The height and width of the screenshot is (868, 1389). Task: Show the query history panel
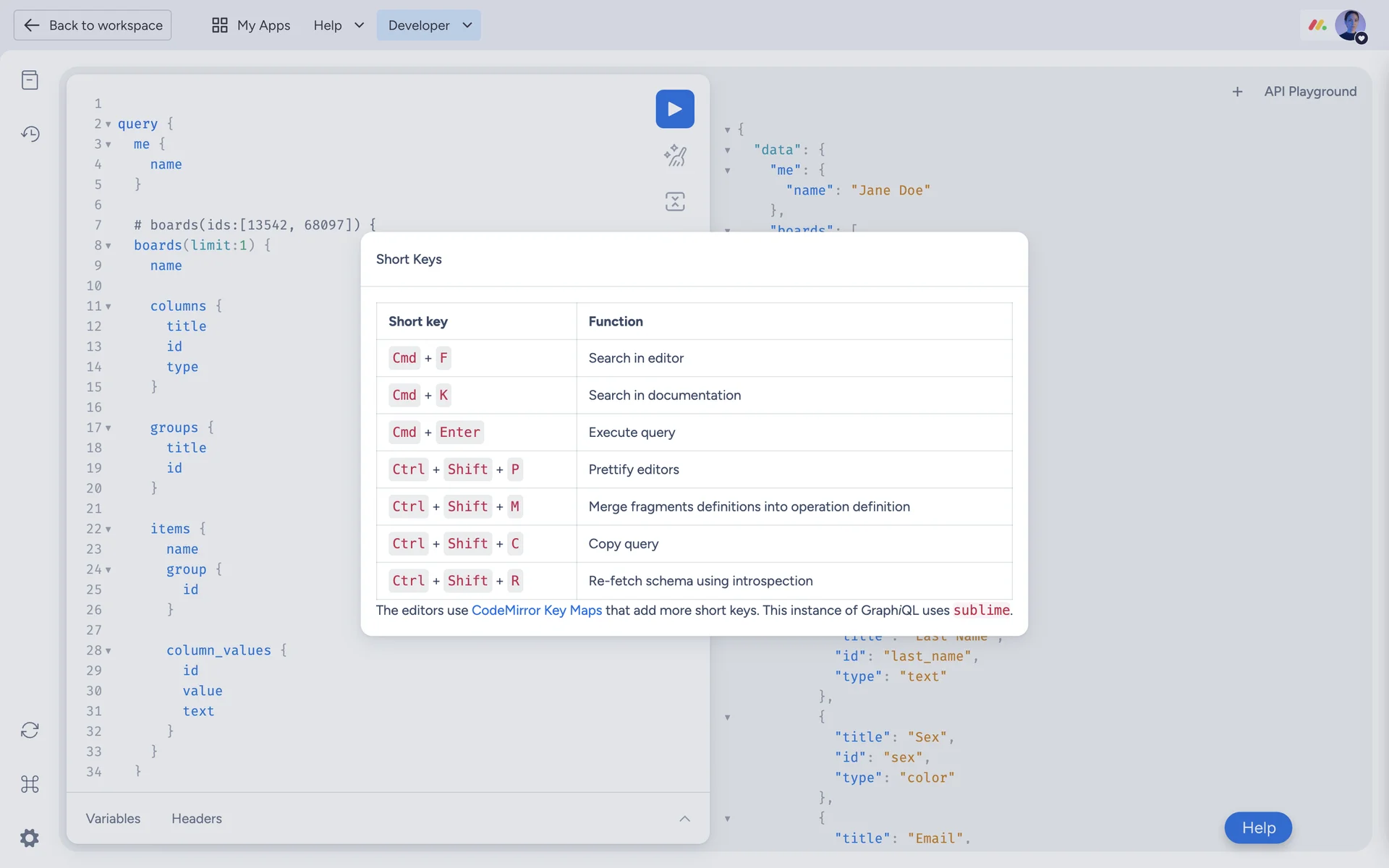pos(30,134)
